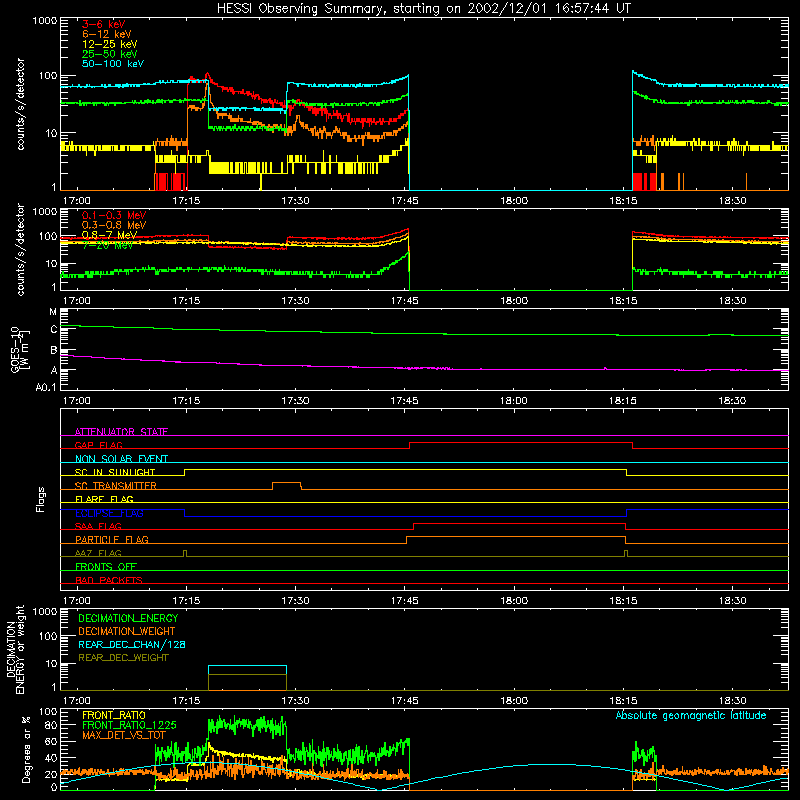Click the HESSI Observing Summary plot title
Screen dimensions: 800x800
pos(424,9)
